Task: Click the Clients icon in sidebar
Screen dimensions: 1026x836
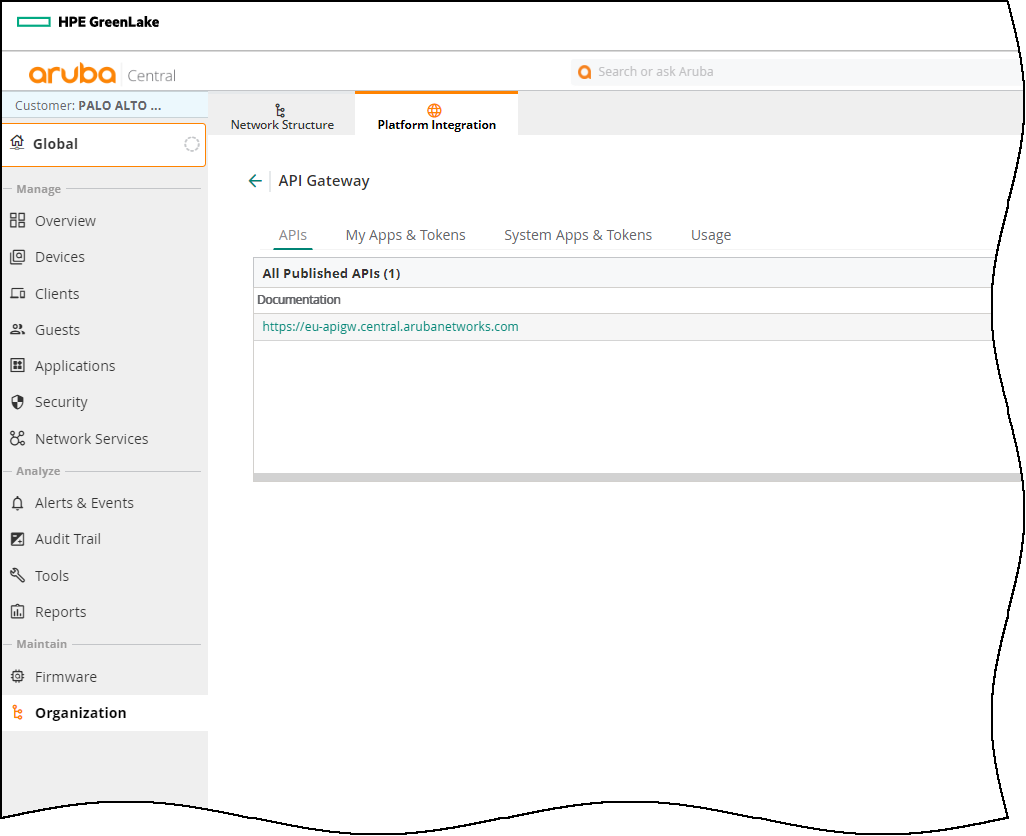Action: (x=17, y=294)
